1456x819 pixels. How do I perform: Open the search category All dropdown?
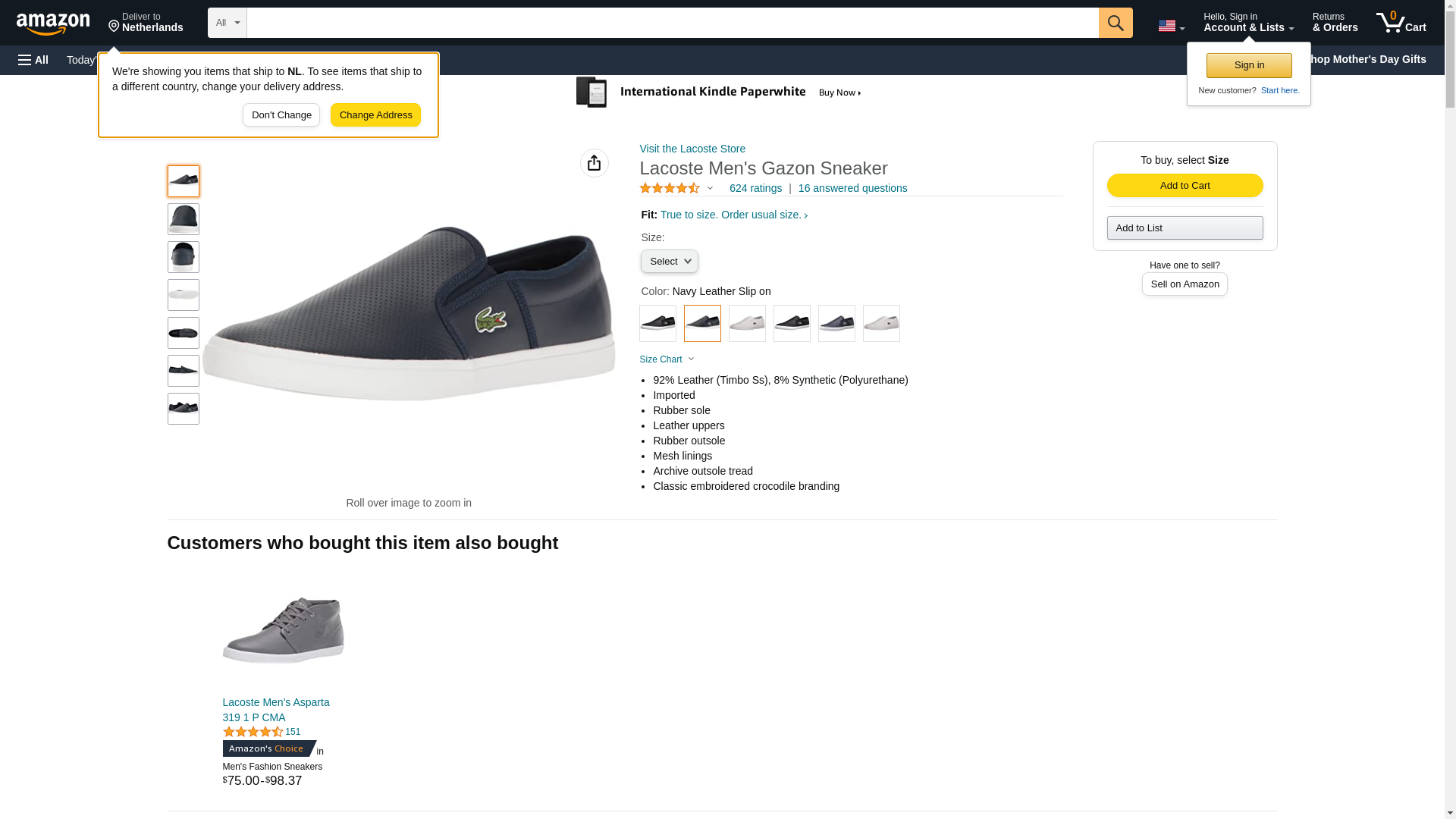[x=227, y=23]
